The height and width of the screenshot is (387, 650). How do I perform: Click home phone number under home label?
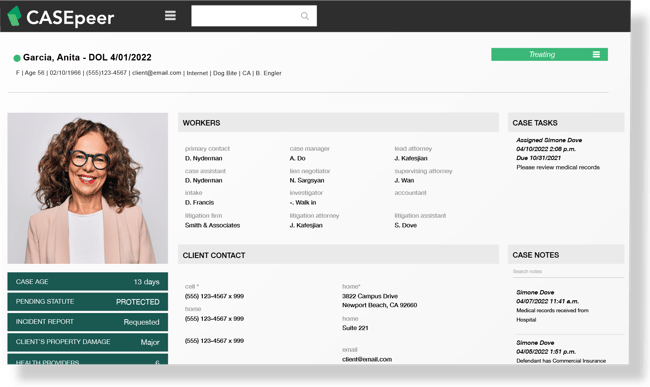coord(214,318)
